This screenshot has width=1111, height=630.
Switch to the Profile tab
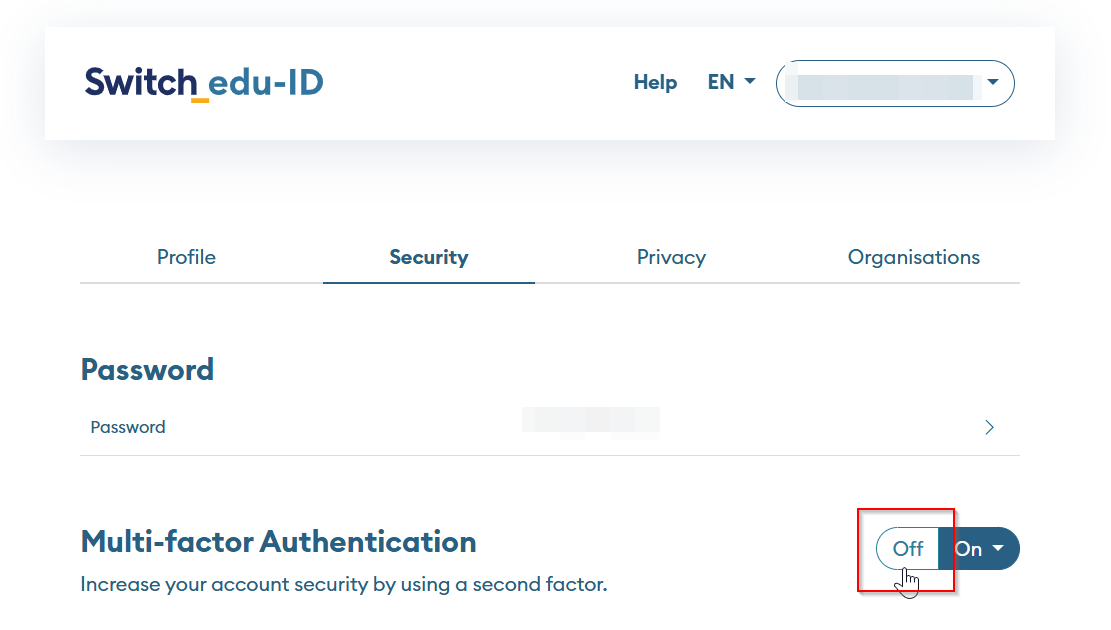(x=186, y=257)
